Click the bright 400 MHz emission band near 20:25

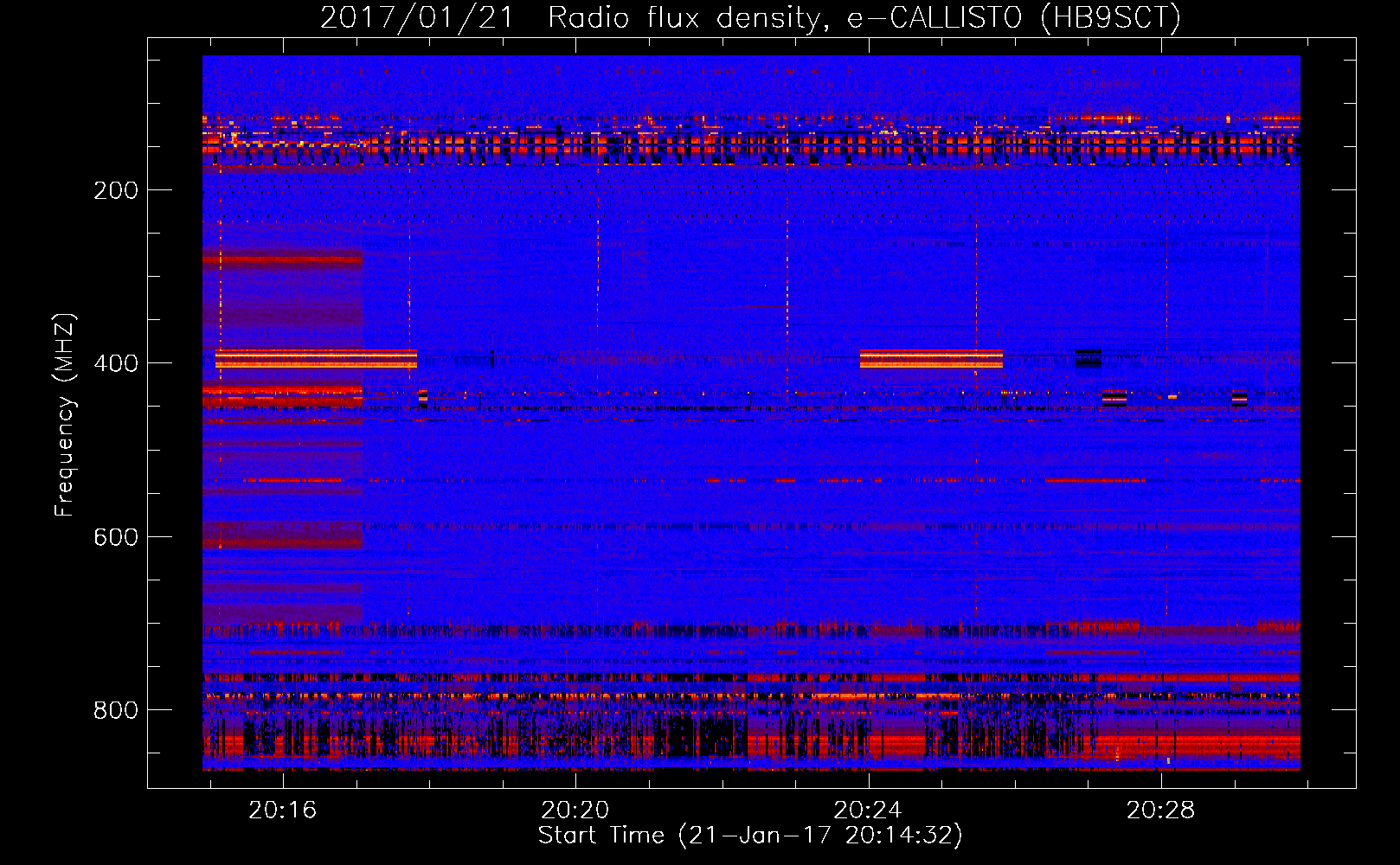click(x=931, y=359)
